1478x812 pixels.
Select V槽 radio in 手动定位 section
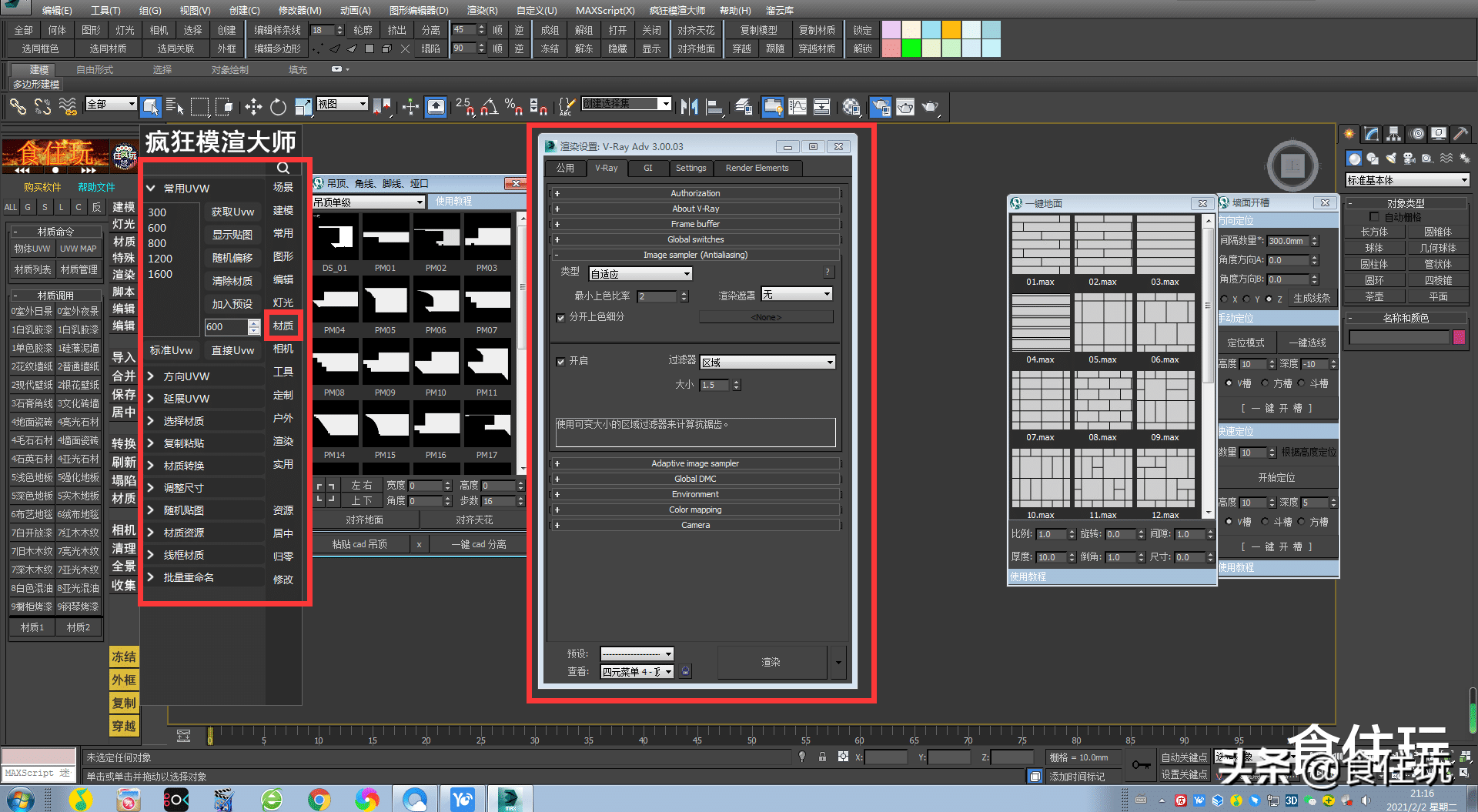[1229, 383]
